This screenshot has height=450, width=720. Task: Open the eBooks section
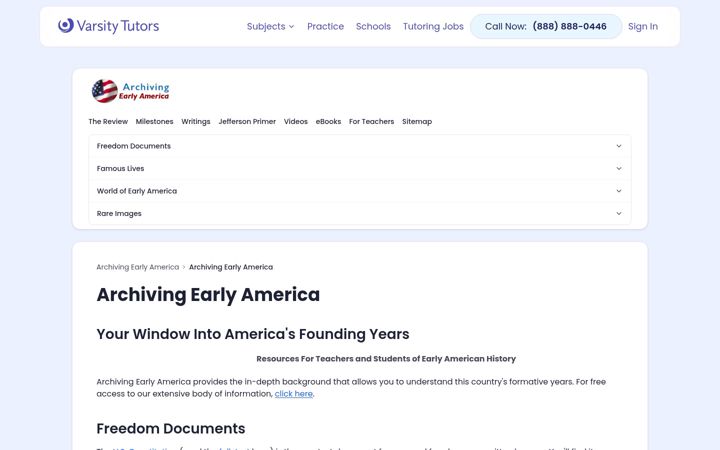coord(328,122)
